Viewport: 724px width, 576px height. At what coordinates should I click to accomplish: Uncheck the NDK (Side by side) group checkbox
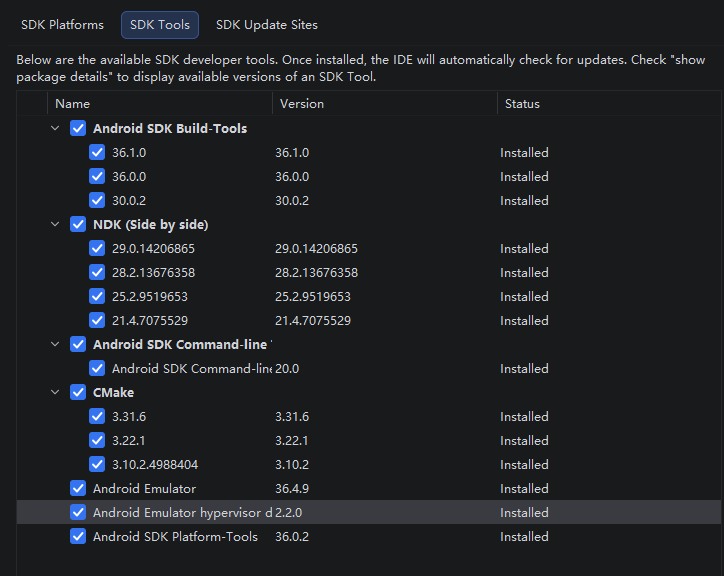(78, 224)
